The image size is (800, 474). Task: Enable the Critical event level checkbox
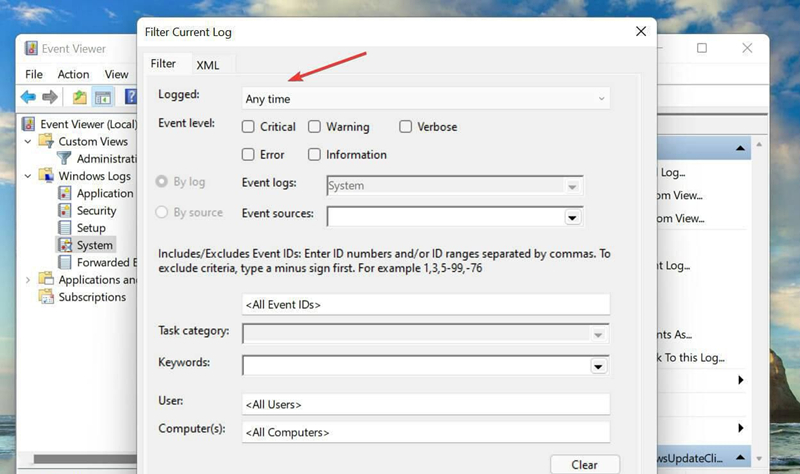248,127
